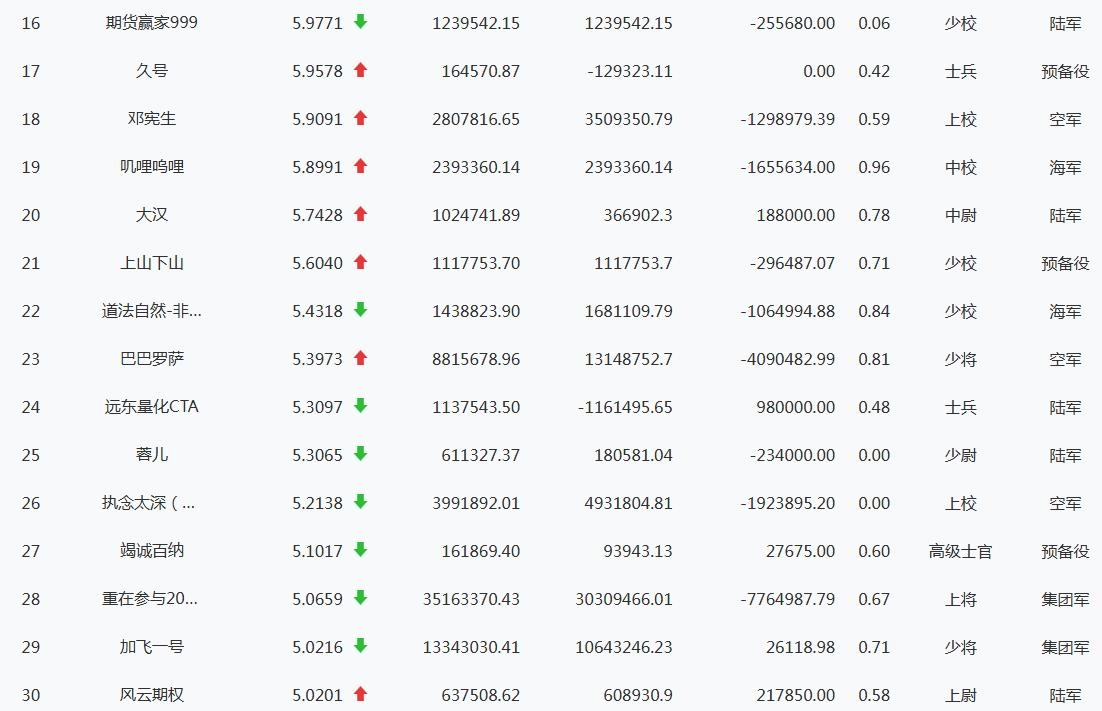
Task: Click score value 5.7428 for 大汉
Action: [x=317, y=215]
